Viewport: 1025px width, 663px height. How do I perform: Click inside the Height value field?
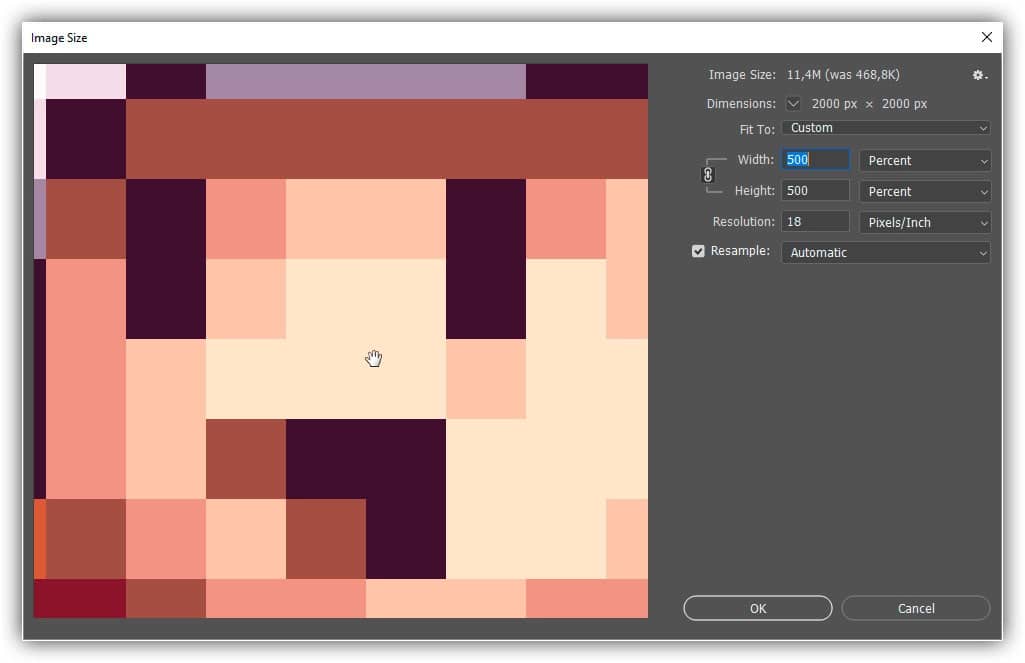coord(813,191)
